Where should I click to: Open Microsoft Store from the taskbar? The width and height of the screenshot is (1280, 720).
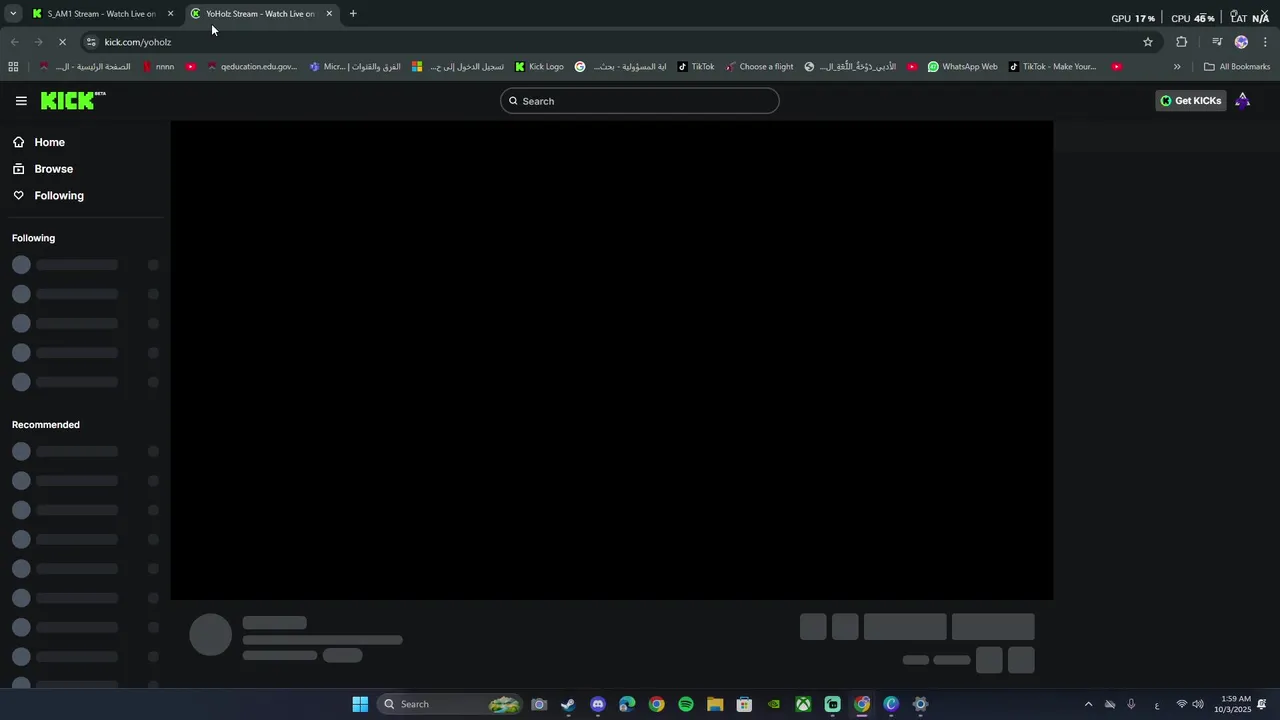(744, 704)
